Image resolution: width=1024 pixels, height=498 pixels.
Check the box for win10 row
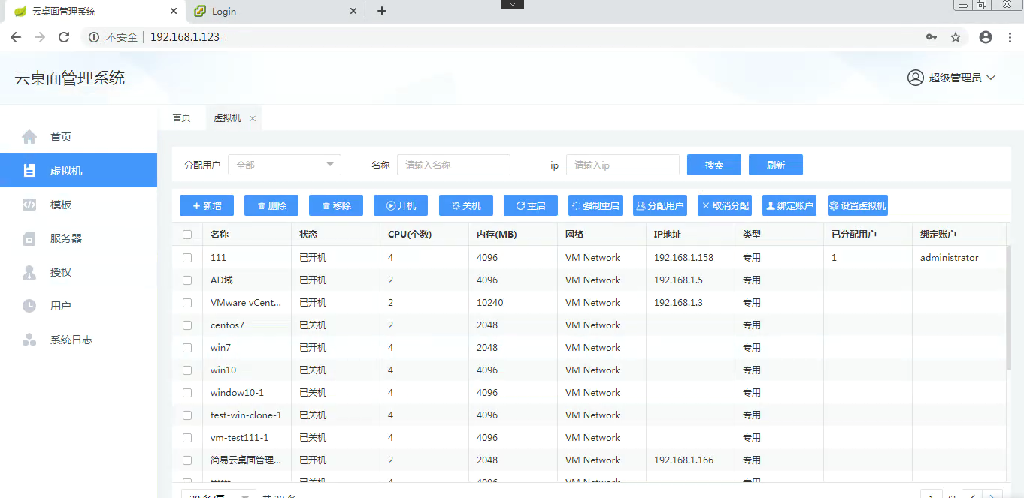tap(187, 370)
